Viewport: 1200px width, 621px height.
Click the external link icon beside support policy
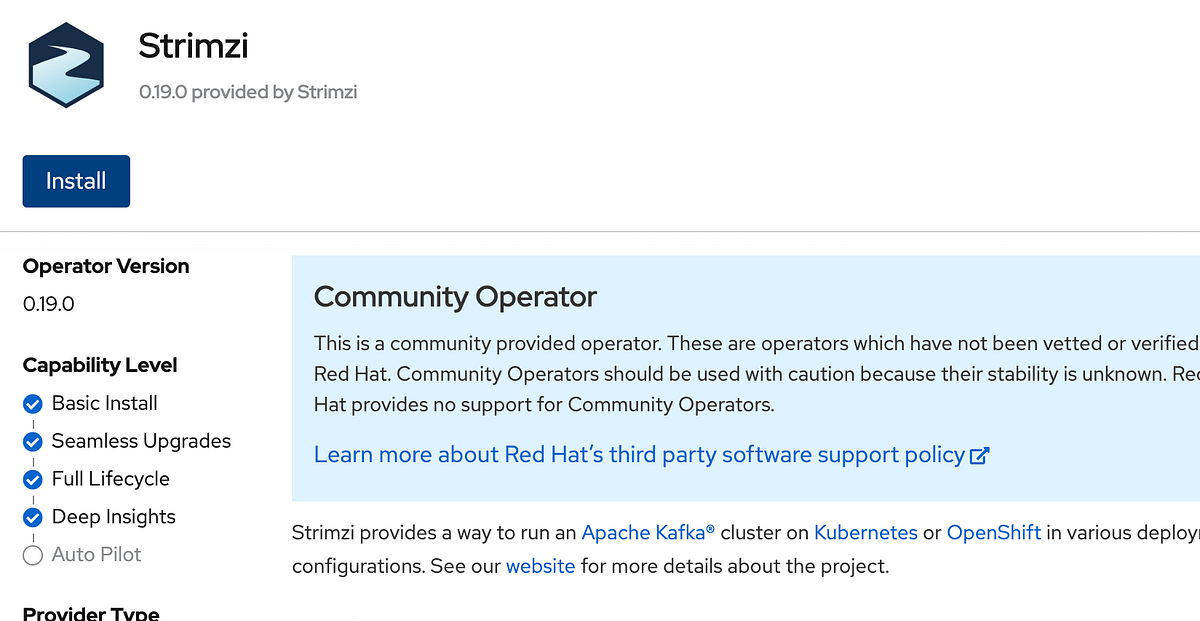coord(981,454)
